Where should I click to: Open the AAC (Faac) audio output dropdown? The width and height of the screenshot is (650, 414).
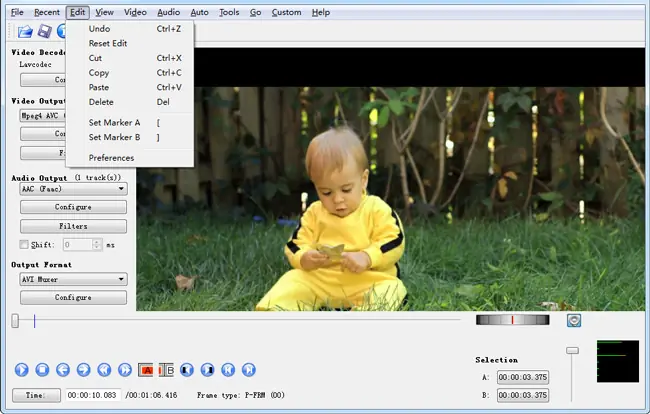pyautogui.click(x=73, y=189)
